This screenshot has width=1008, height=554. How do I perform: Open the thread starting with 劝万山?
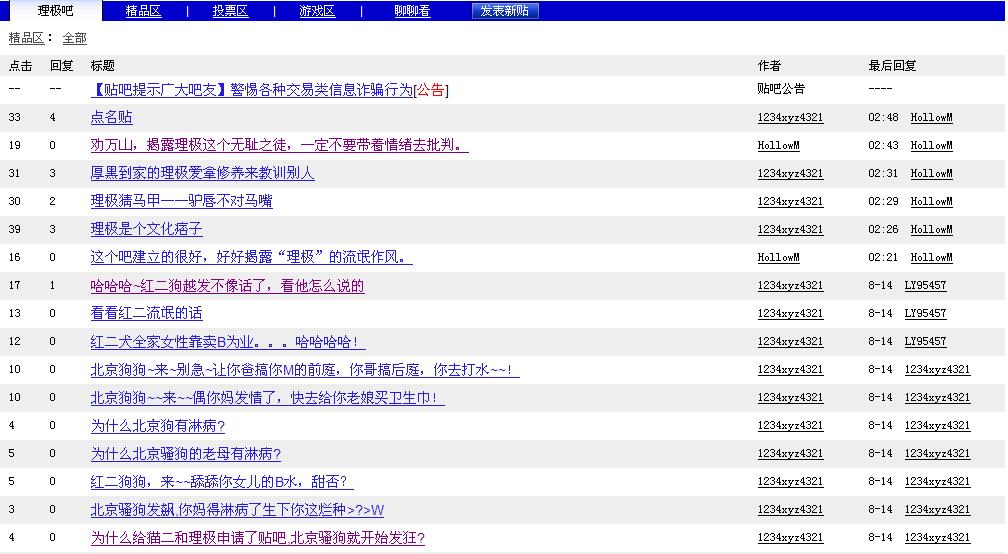click(x=279, y=145)
